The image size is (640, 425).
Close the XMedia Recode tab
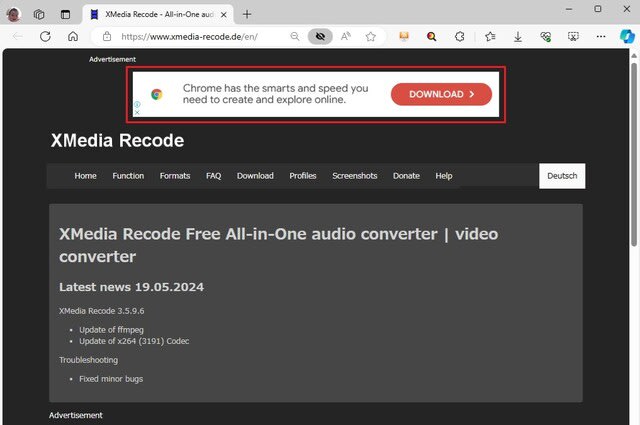point(224,15)
